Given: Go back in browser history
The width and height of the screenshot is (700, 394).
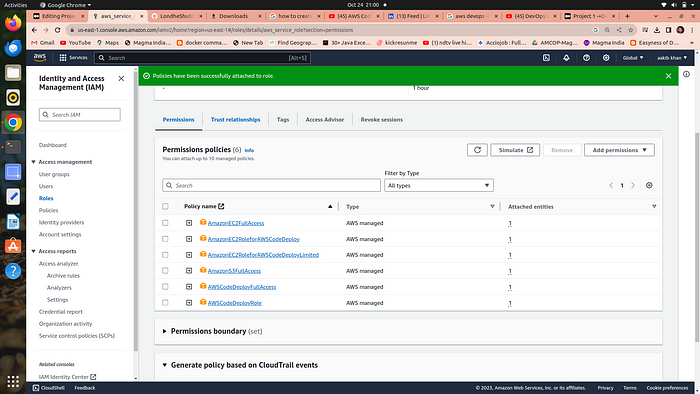Looking at the screenshot, I should (34, 30).
